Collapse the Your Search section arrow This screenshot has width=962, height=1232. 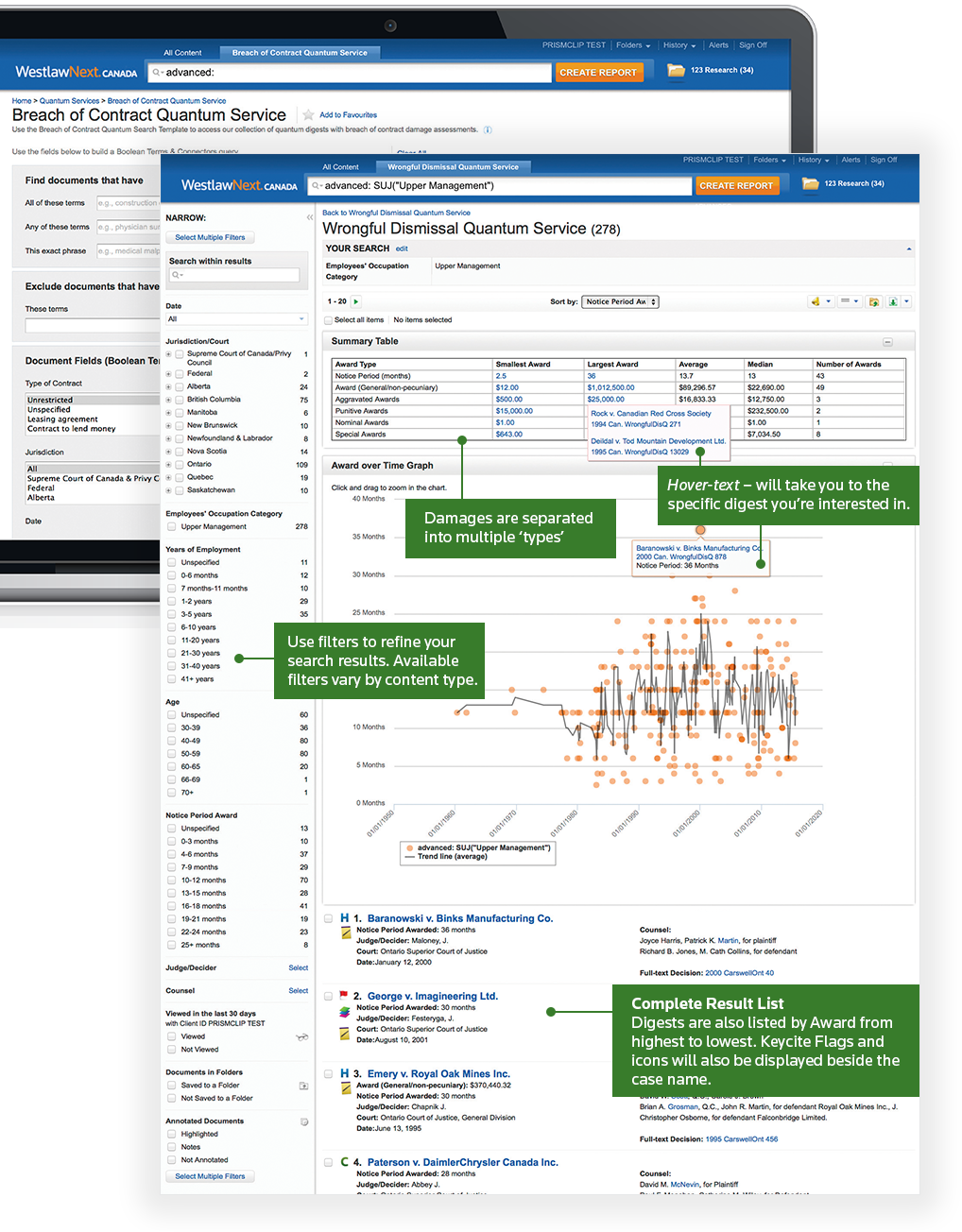click(909, 248)
